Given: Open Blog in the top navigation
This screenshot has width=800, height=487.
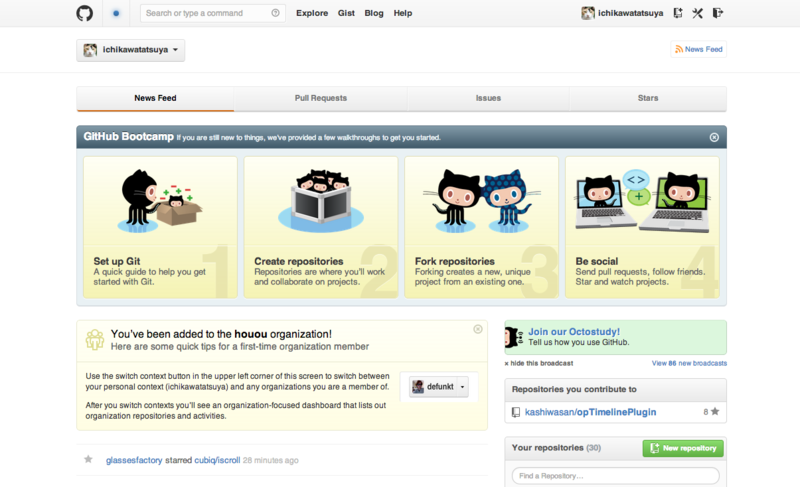Looking at the screenshot, I should coord(374,13).
